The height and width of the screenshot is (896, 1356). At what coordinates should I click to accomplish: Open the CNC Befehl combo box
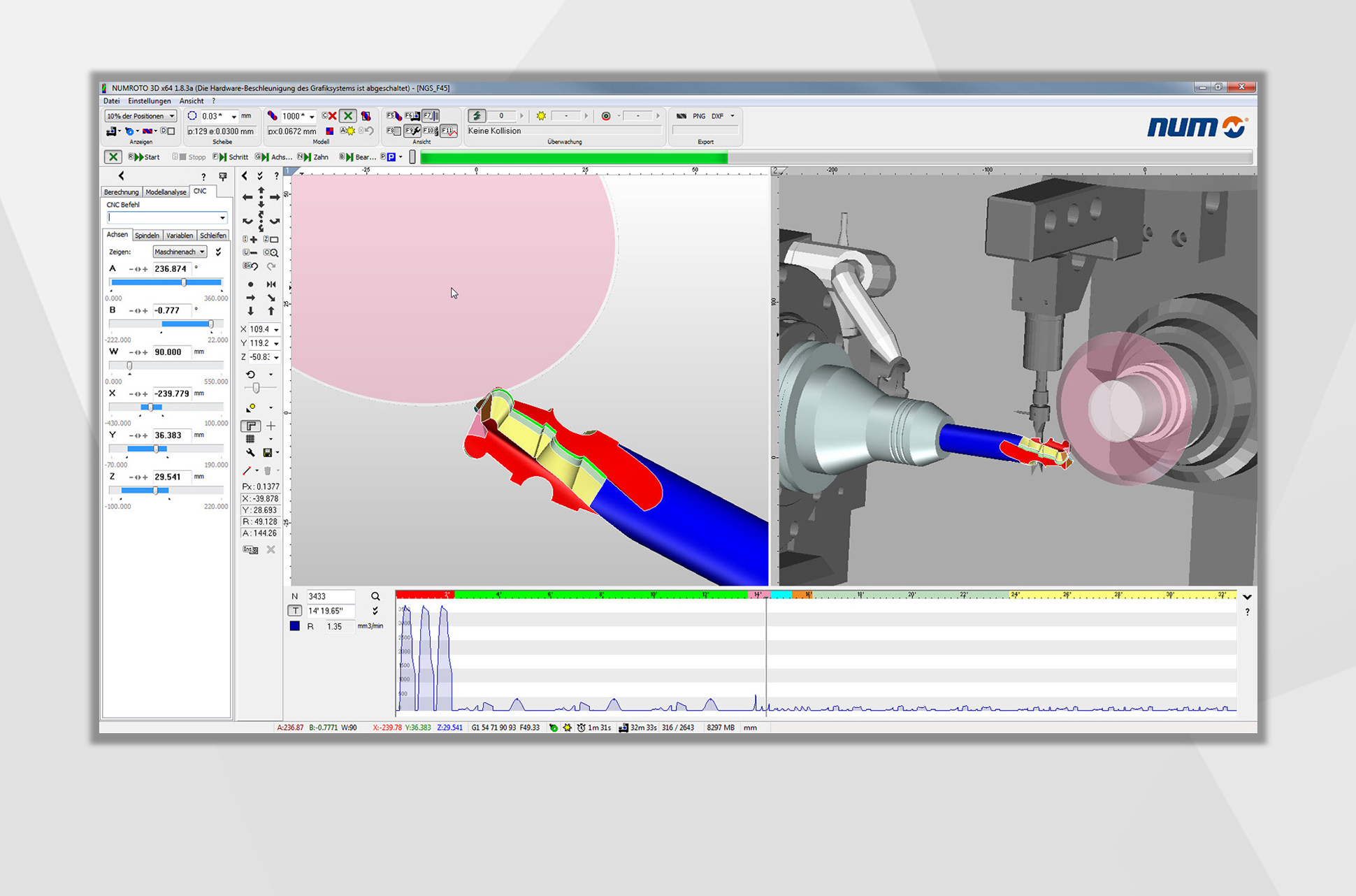222,218
